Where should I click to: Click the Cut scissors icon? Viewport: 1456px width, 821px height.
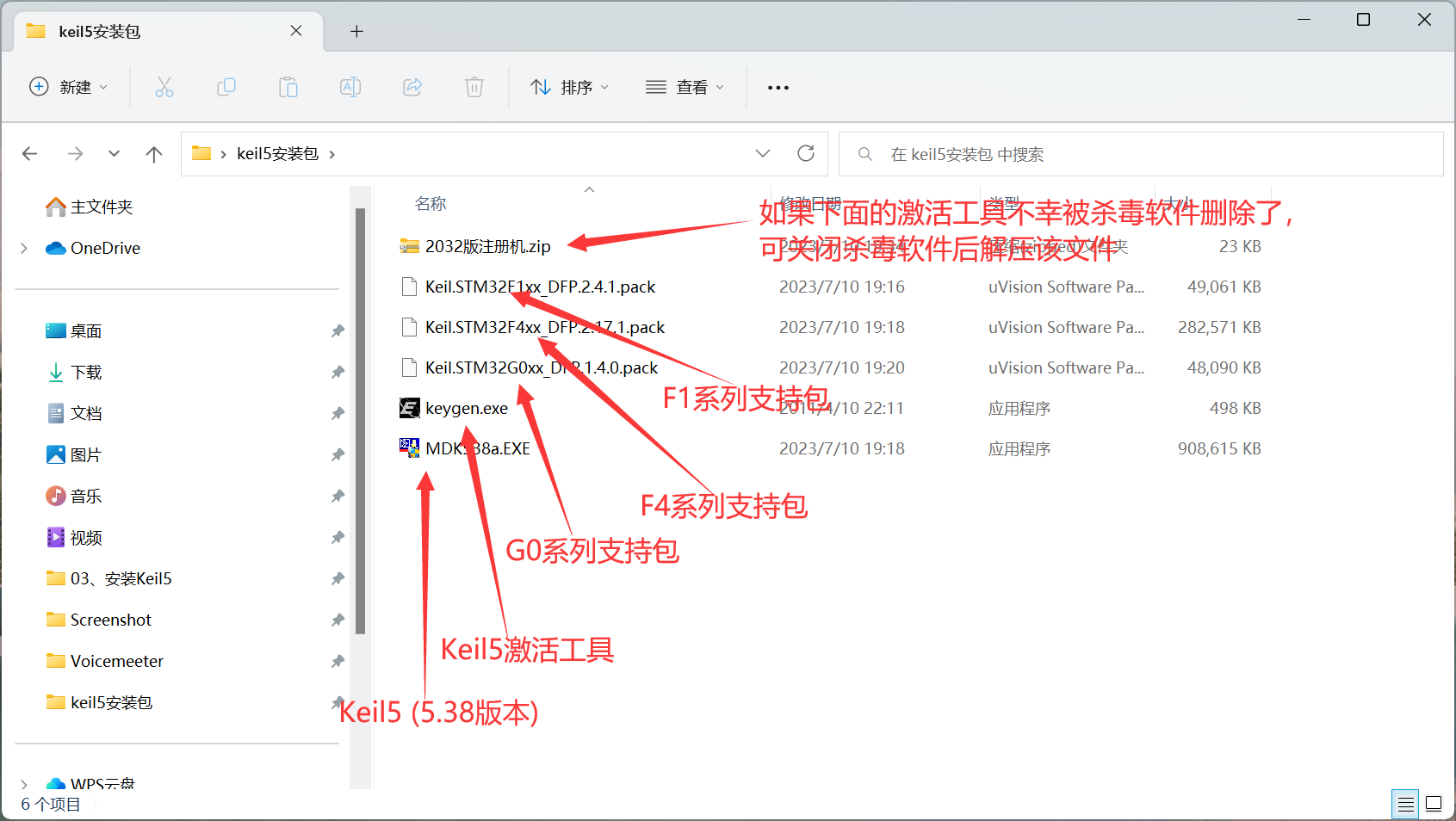(164, 87)
